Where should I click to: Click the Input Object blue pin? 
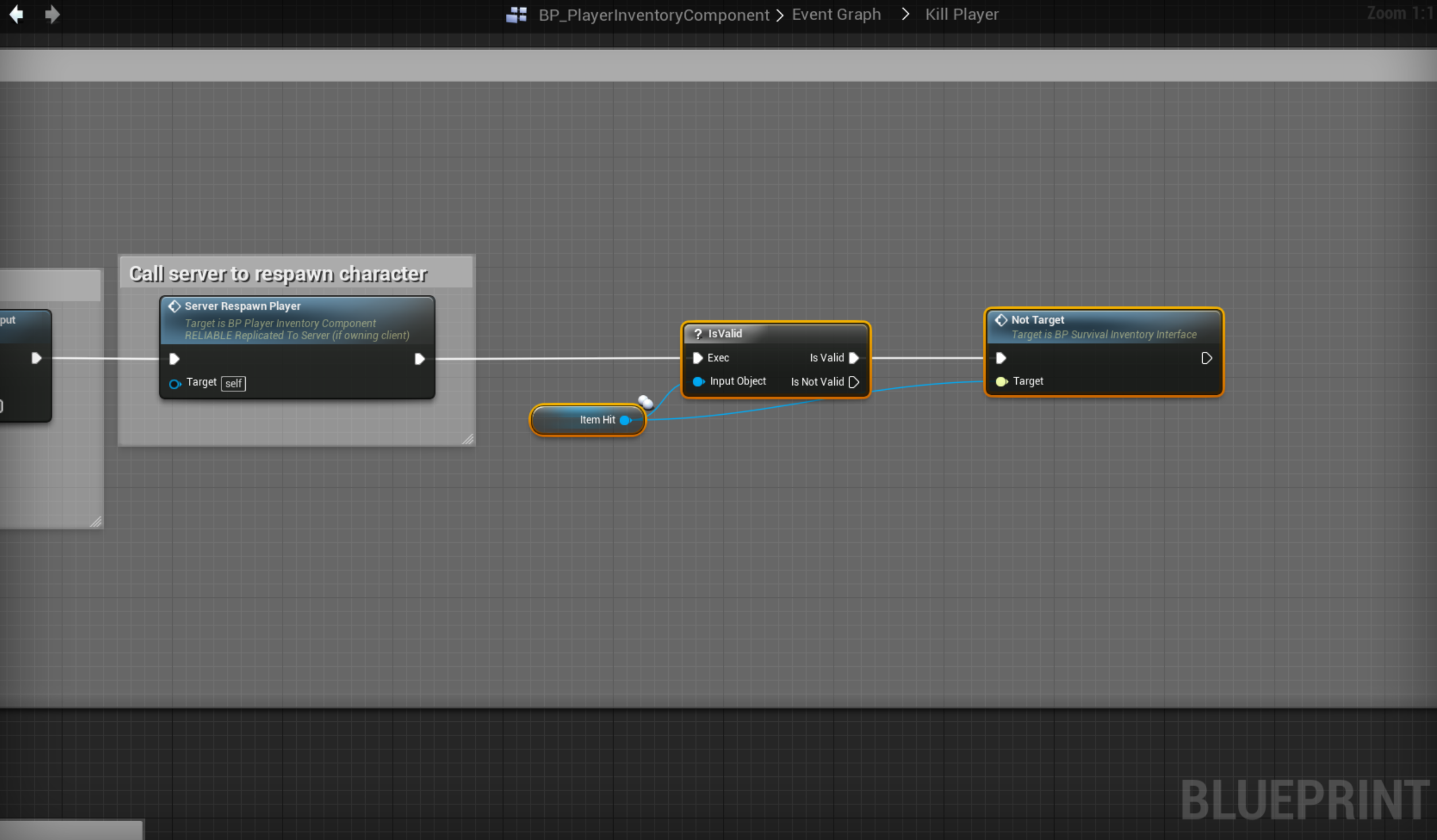698,382
